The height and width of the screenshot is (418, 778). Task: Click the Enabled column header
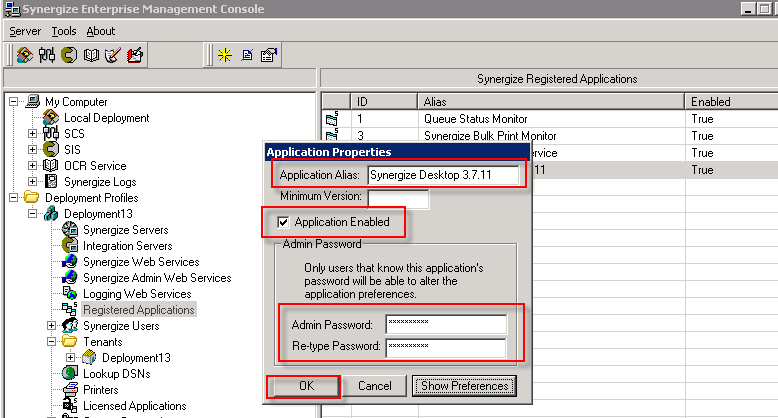pyautogui.click(x=731, y=102)
